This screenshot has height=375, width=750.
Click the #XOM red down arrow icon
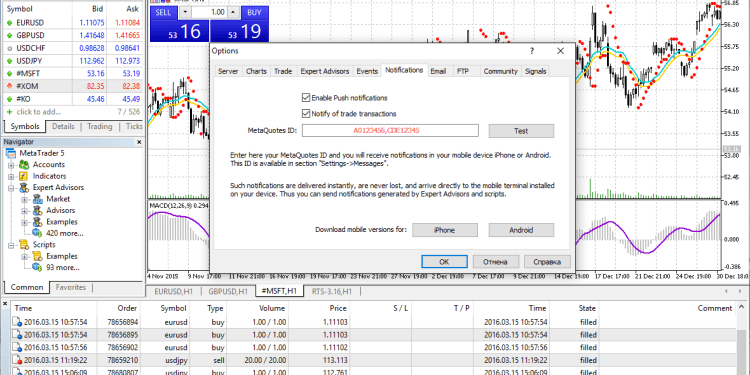pos(10,86)
